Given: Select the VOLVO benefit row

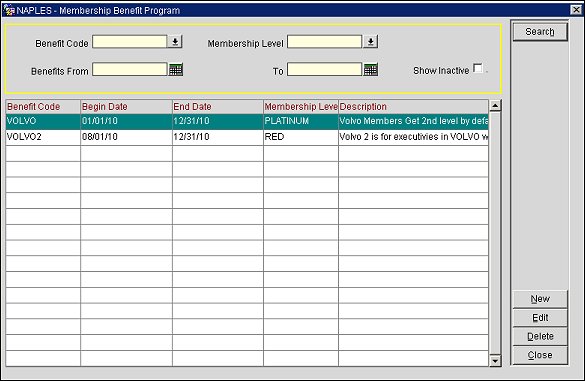Looking at the screenshot, I should point(247,121).
